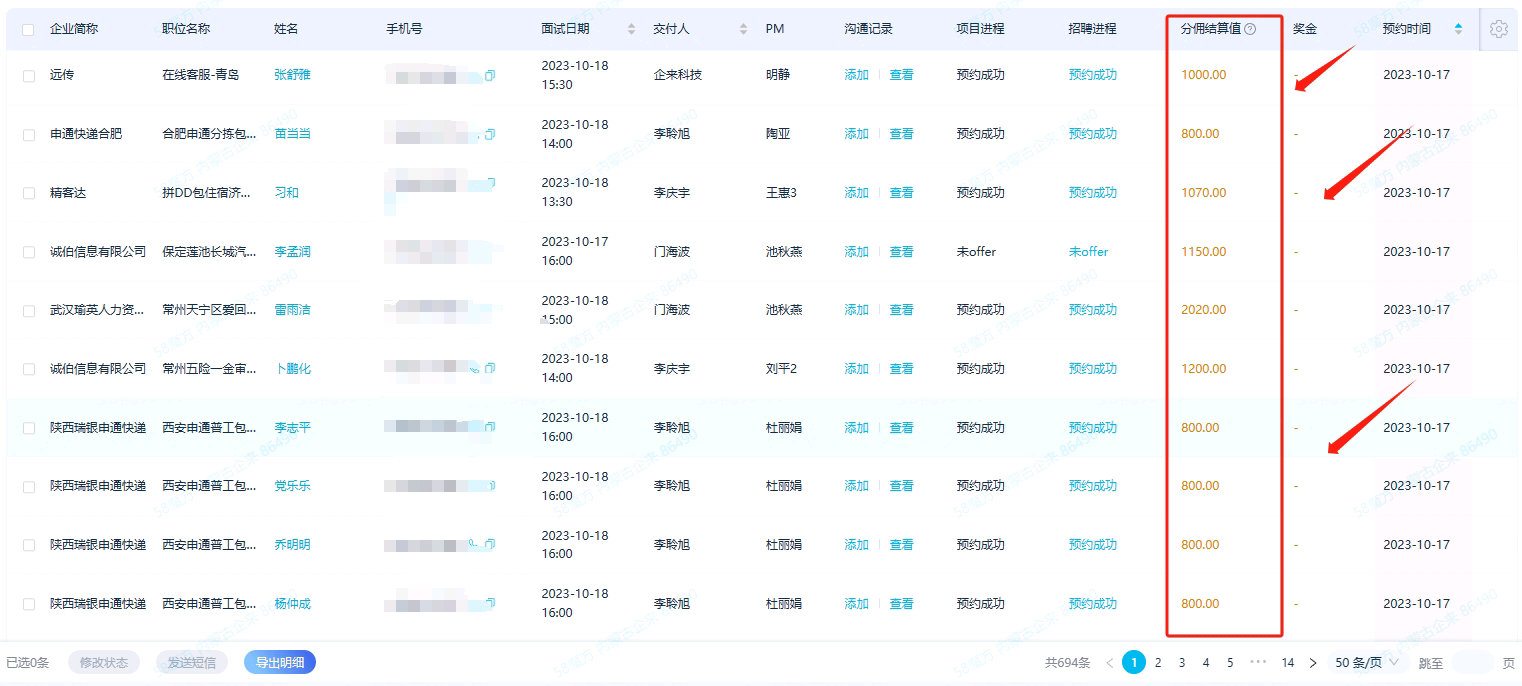Sort the table by 面试日期
Image resolution: width=1522 pixels, height=686 pixels.
[631, 29]
